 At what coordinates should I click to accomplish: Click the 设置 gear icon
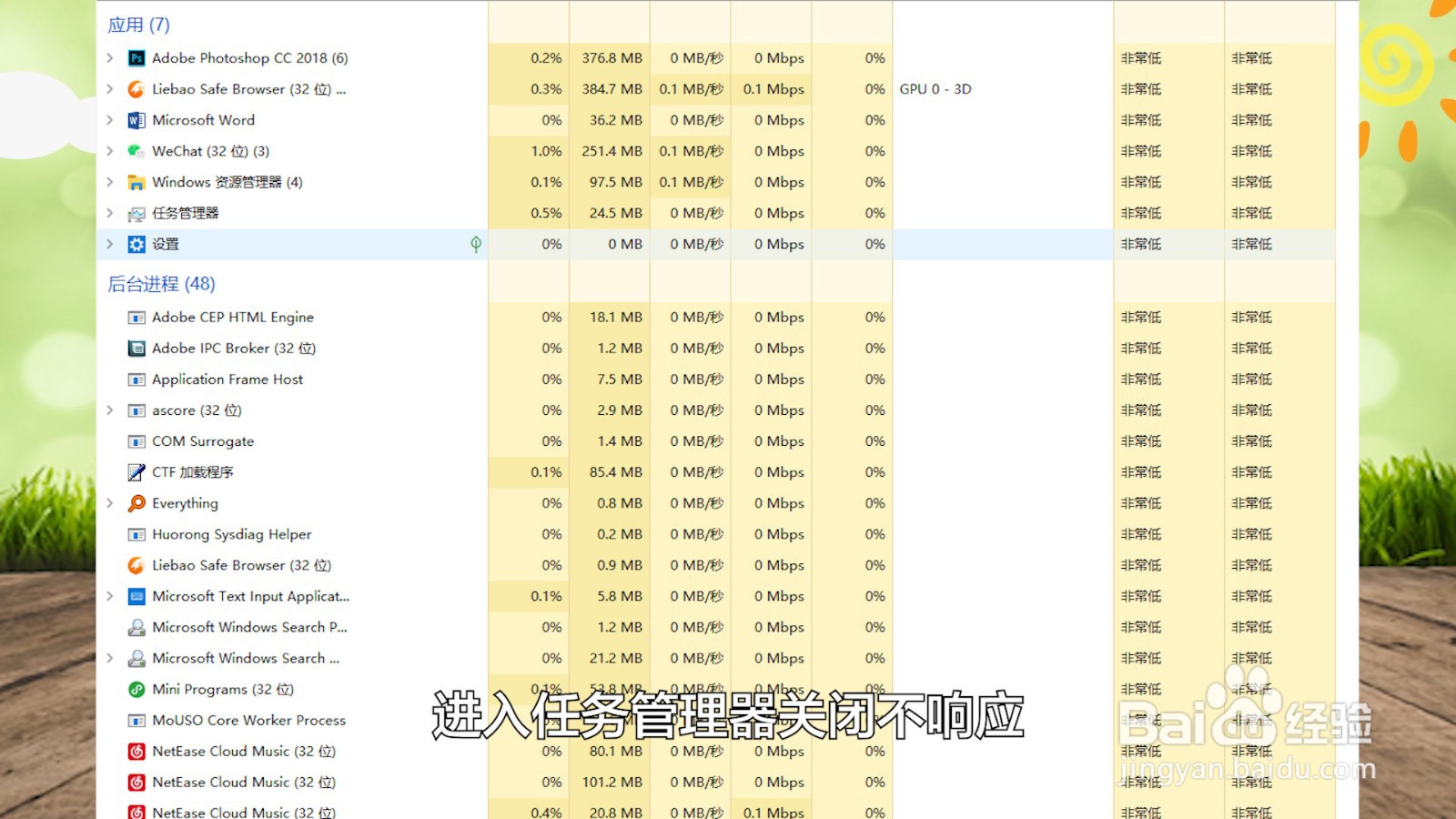pos(136,244)
